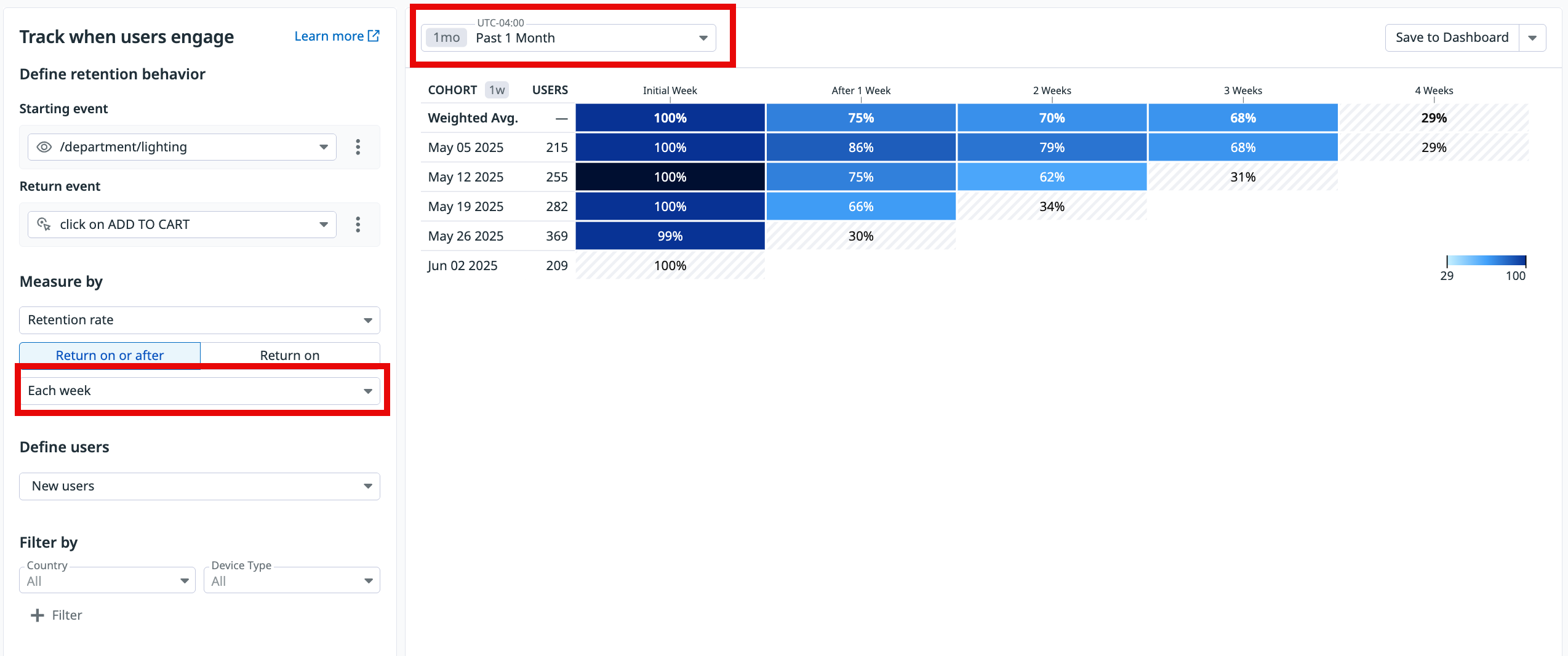Open the Retention rate measure dropdown
The width and height of the screenshot is (1568, 656).
coord(367,320)
